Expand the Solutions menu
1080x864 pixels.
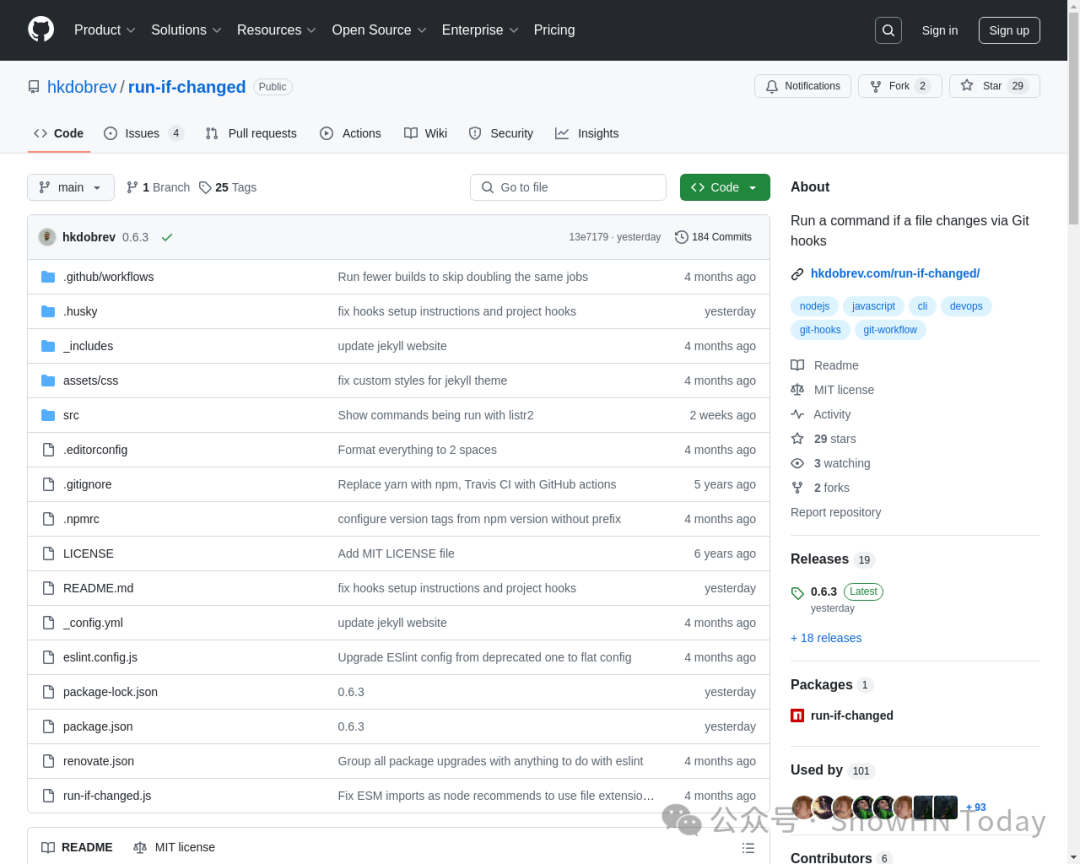tap(186, 30)
